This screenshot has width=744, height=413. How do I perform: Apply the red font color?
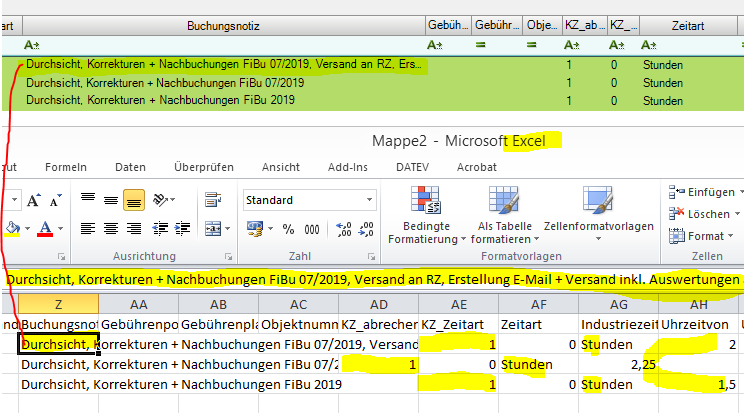click(x=45, y=229)
